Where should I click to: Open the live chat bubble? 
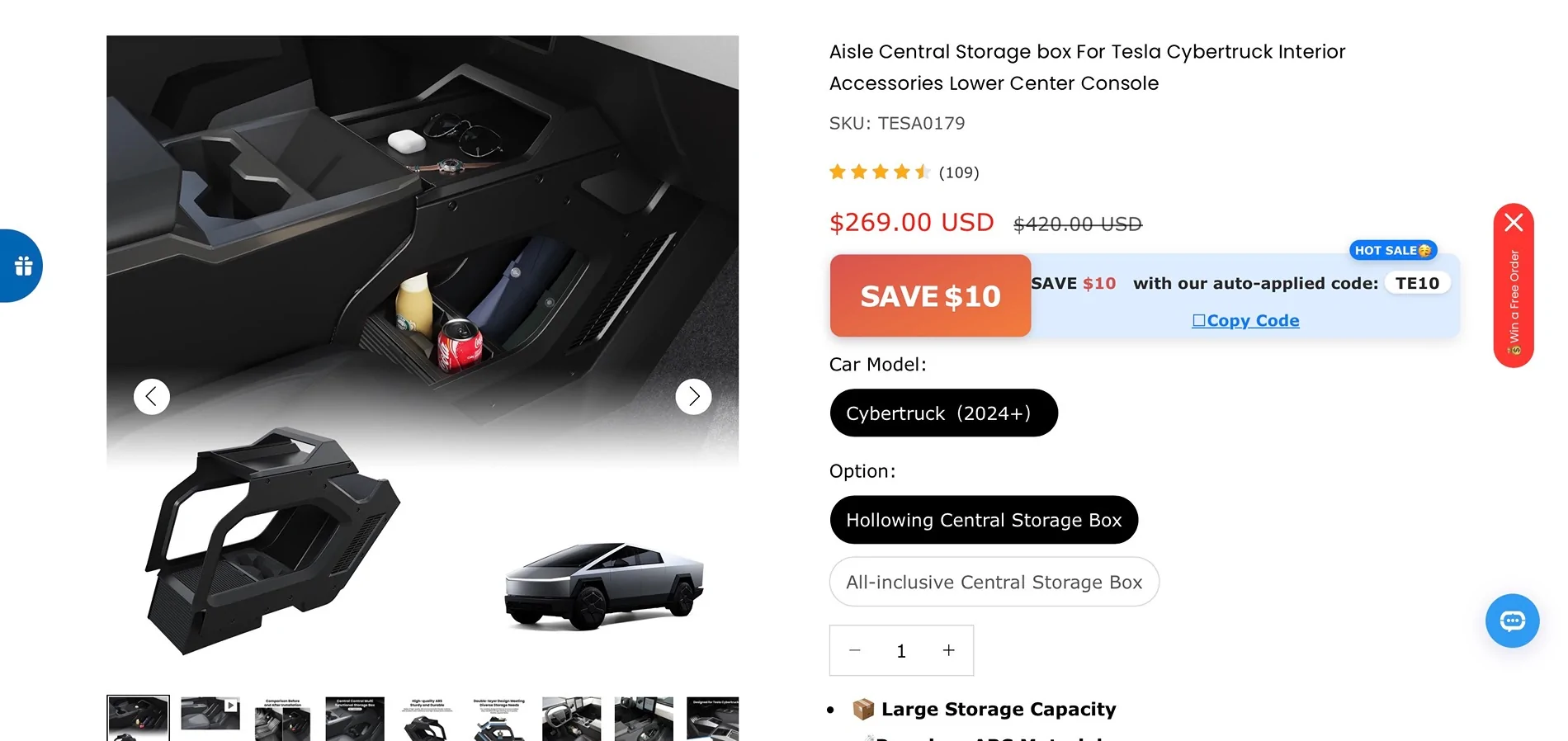click(x=1512, y=621)
